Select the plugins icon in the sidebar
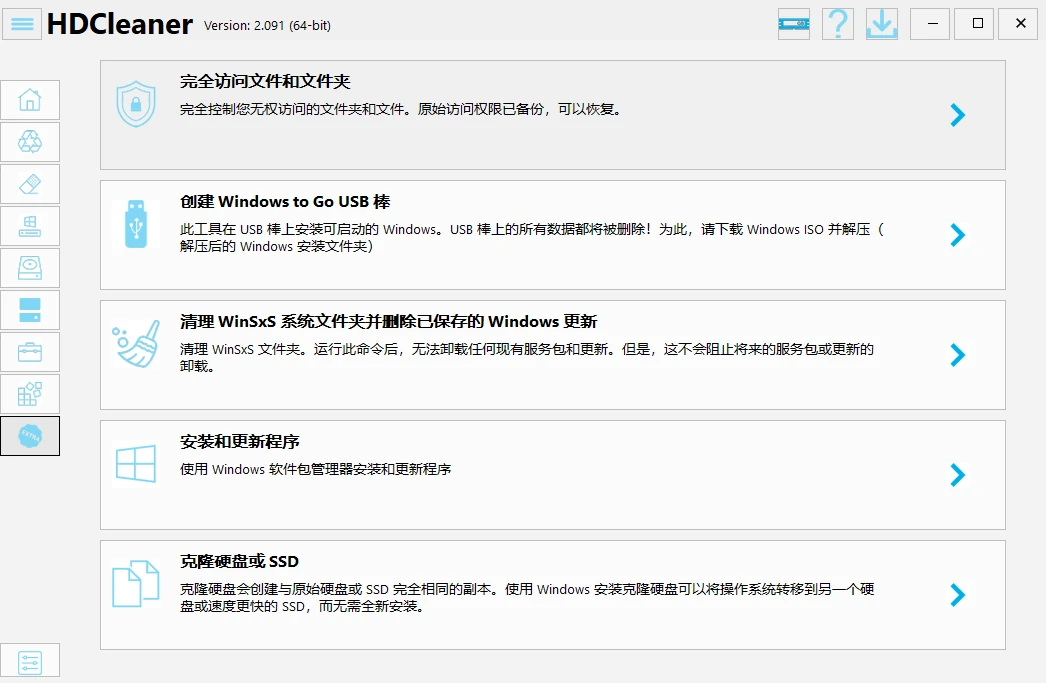Image resolution: width=1046 pixels, height=683 pixels. pos(30,393)
